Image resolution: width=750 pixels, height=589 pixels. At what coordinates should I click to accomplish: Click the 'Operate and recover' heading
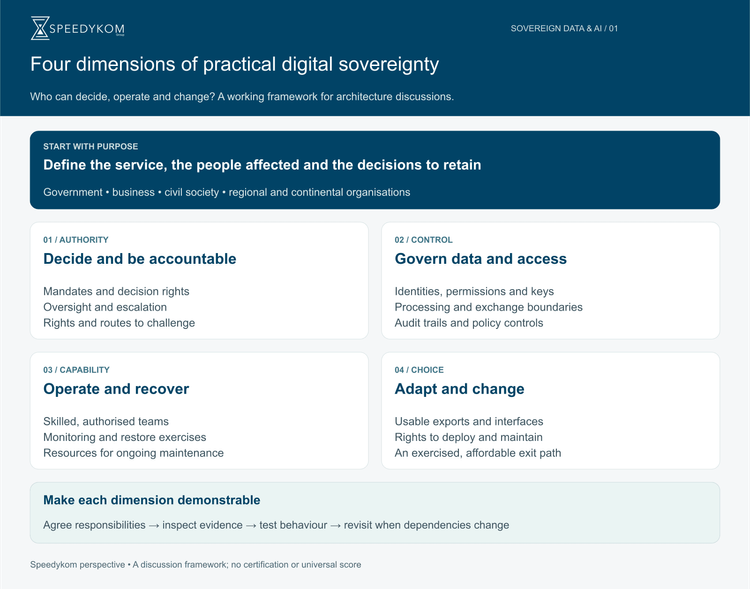coord(116,389)
